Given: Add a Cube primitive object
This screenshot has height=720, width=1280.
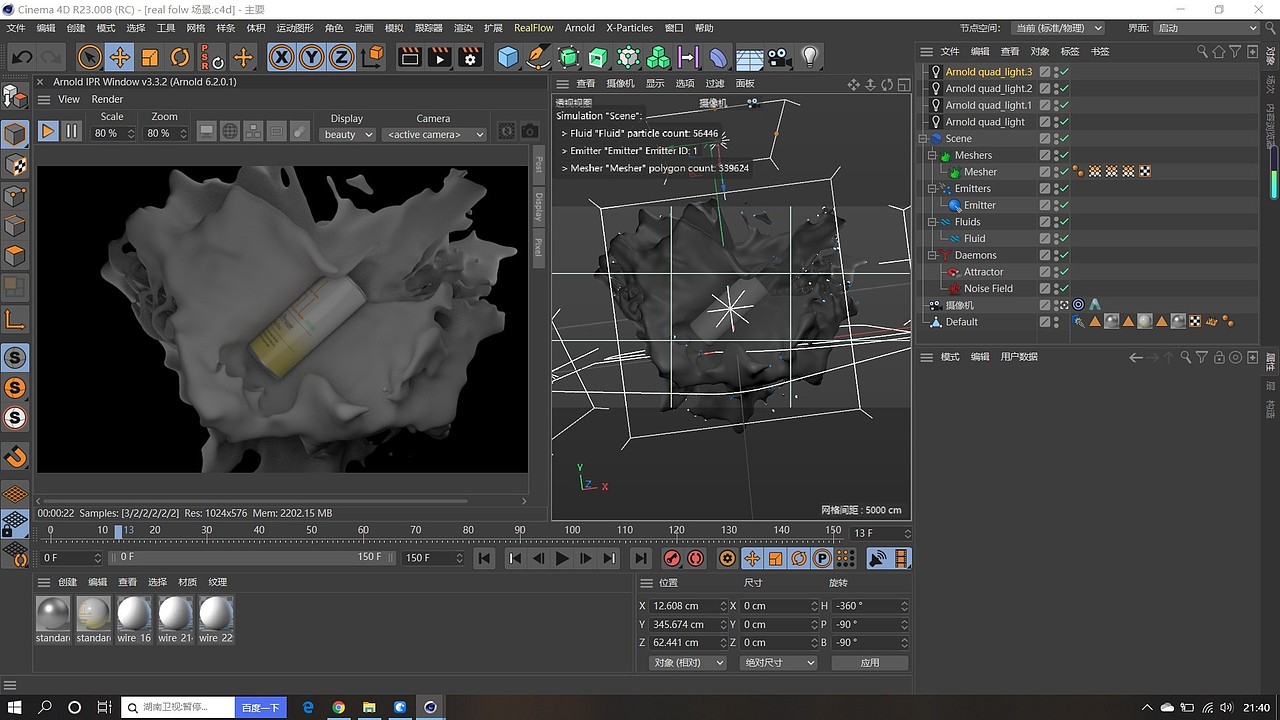Looking at the screenshot, I should click(x=508, y=57).
